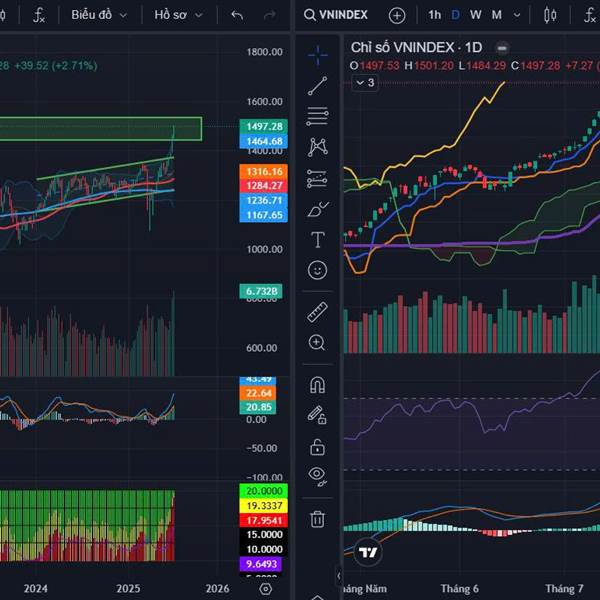Click the 1800.00 price axis level

click(264, 52)
